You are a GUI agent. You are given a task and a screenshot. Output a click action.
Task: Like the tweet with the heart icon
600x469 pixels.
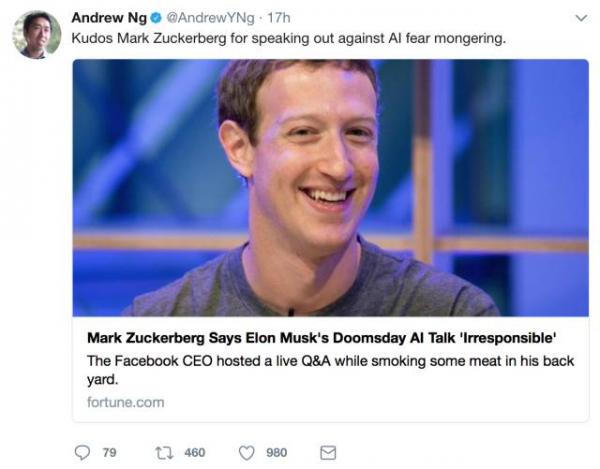point(246,453)
